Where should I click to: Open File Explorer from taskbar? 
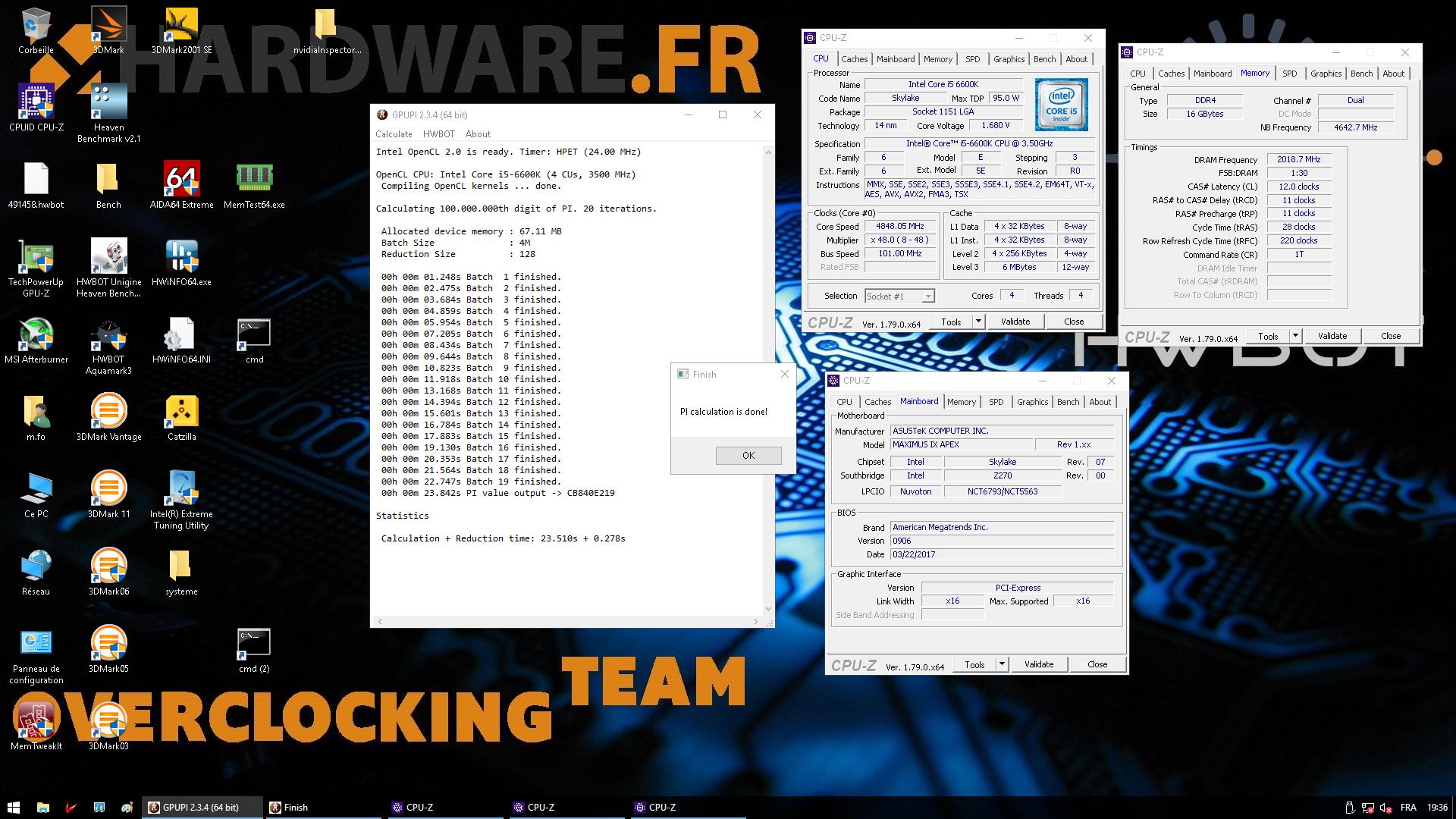click(43, 808)
